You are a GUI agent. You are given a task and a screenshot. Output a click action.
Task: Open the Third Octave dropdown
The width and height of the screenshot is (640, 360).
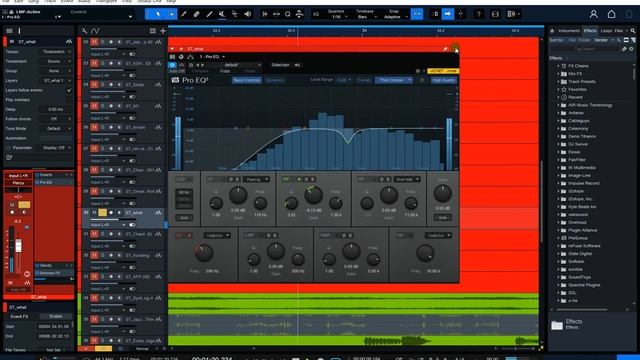click(x=394, y=80)
